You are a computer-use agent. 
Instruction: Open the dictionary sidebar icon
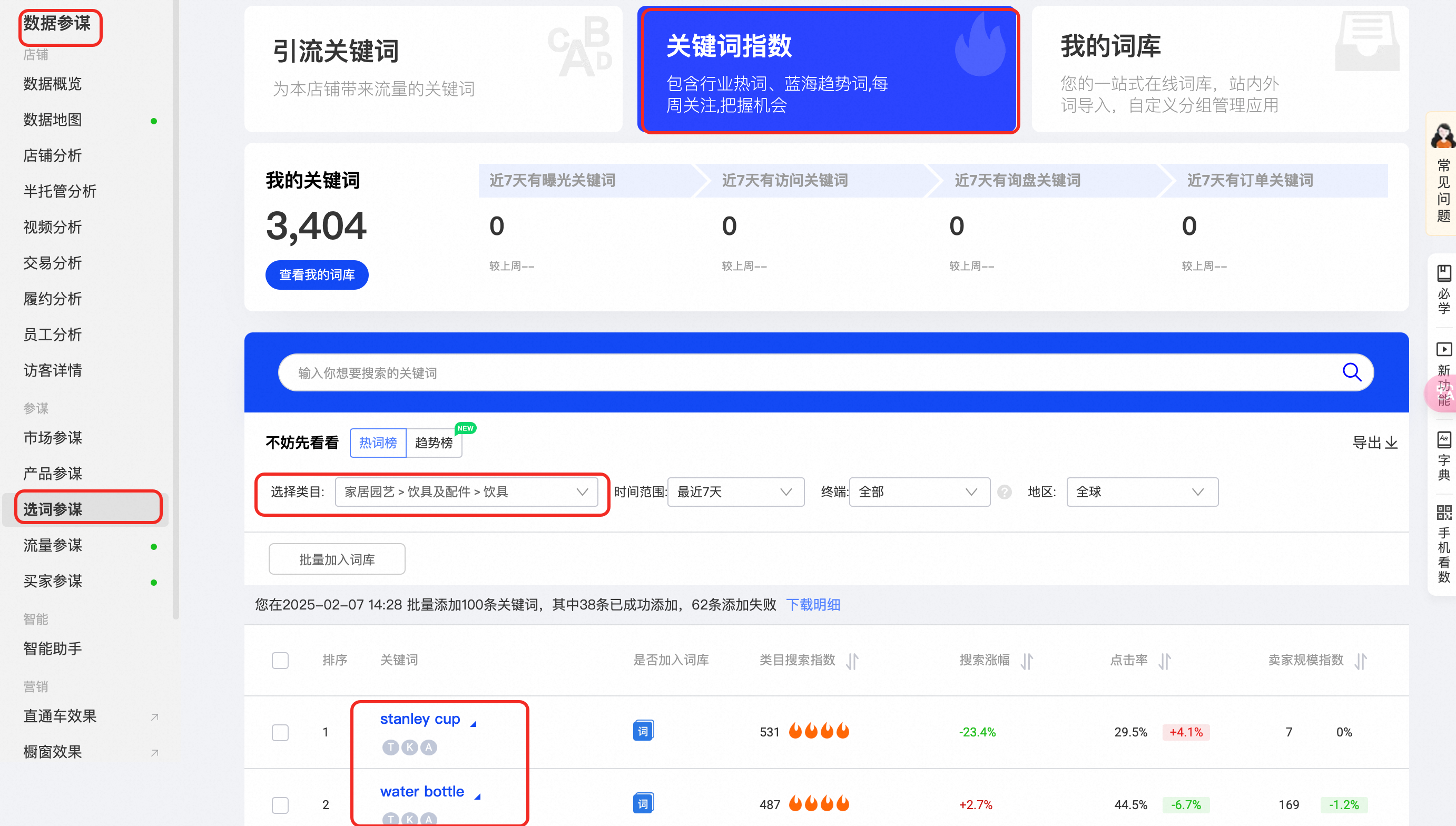(1443, 440)
